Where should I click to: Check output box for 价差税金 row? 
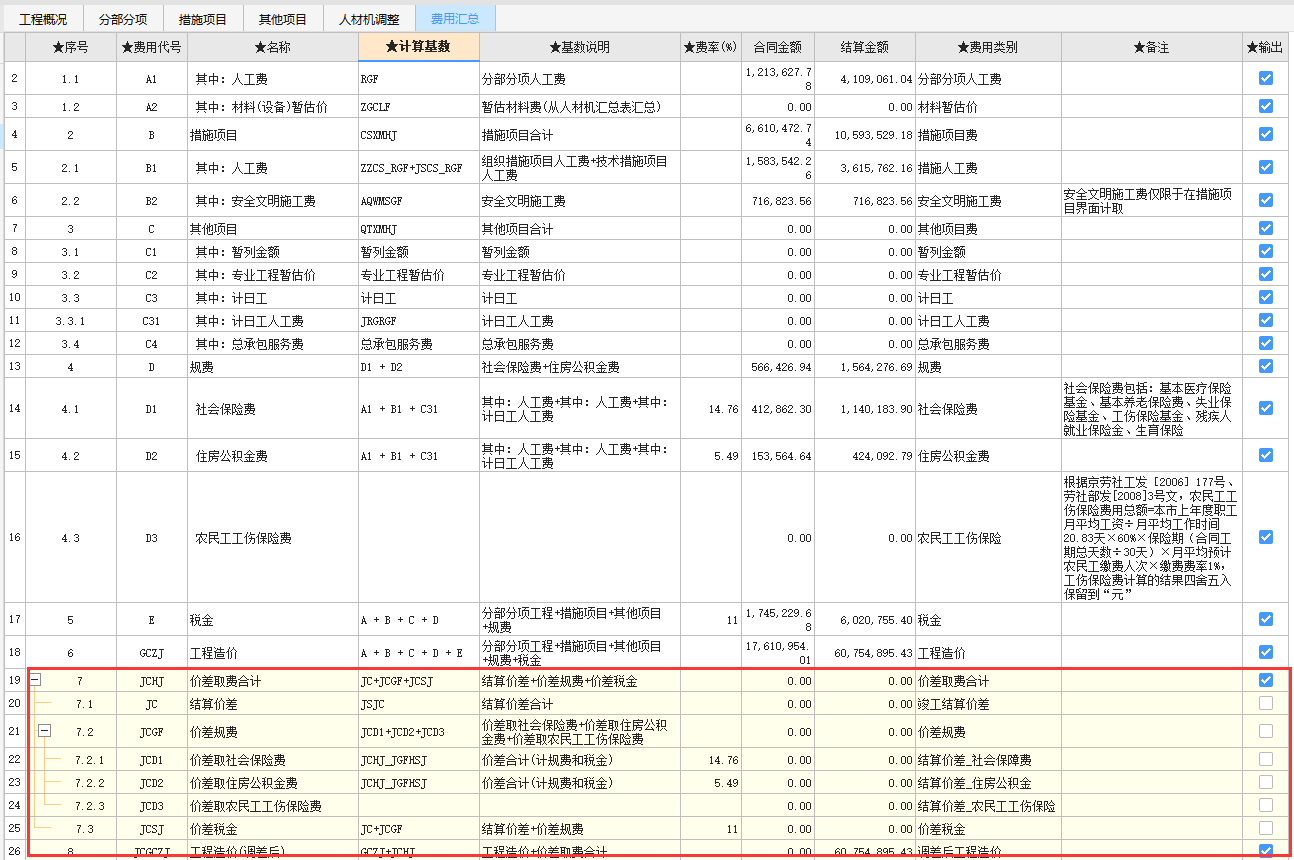(x=1266, y=828)
